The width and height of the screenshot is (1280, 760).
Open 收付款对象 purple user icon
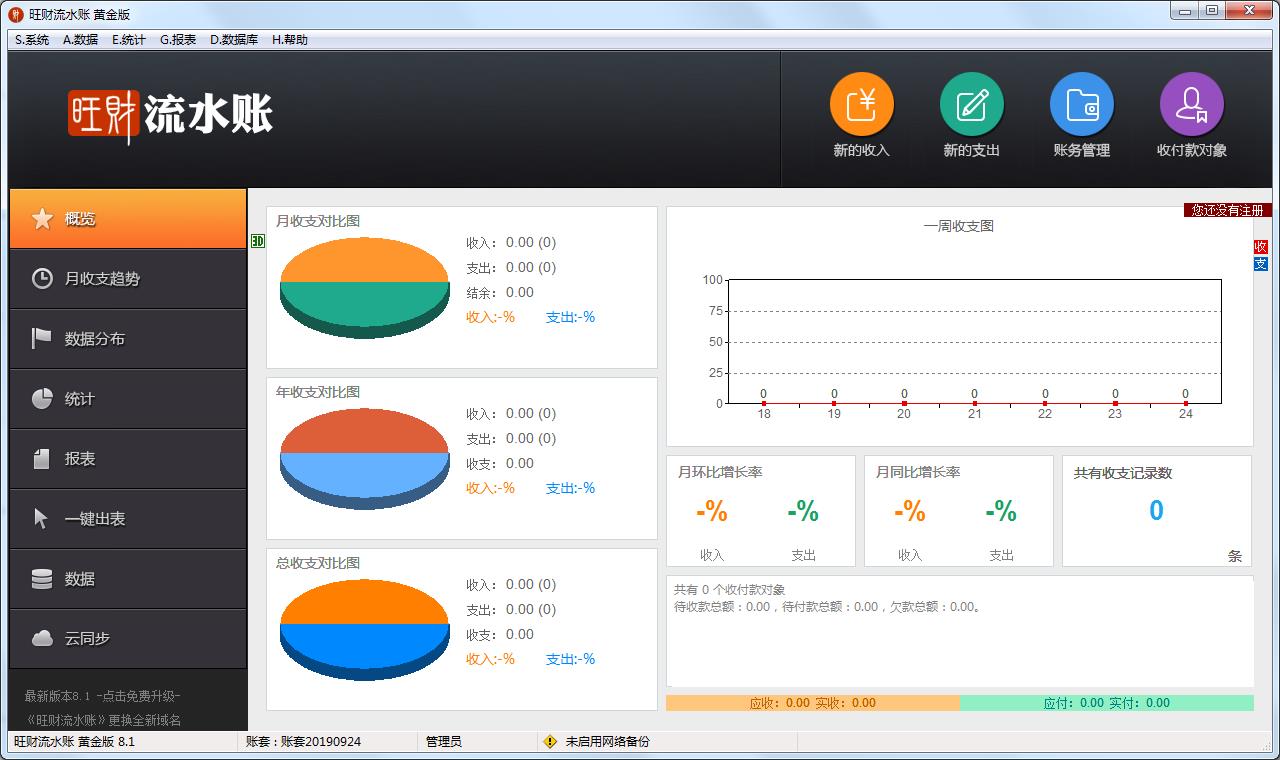pos(1191,104)
